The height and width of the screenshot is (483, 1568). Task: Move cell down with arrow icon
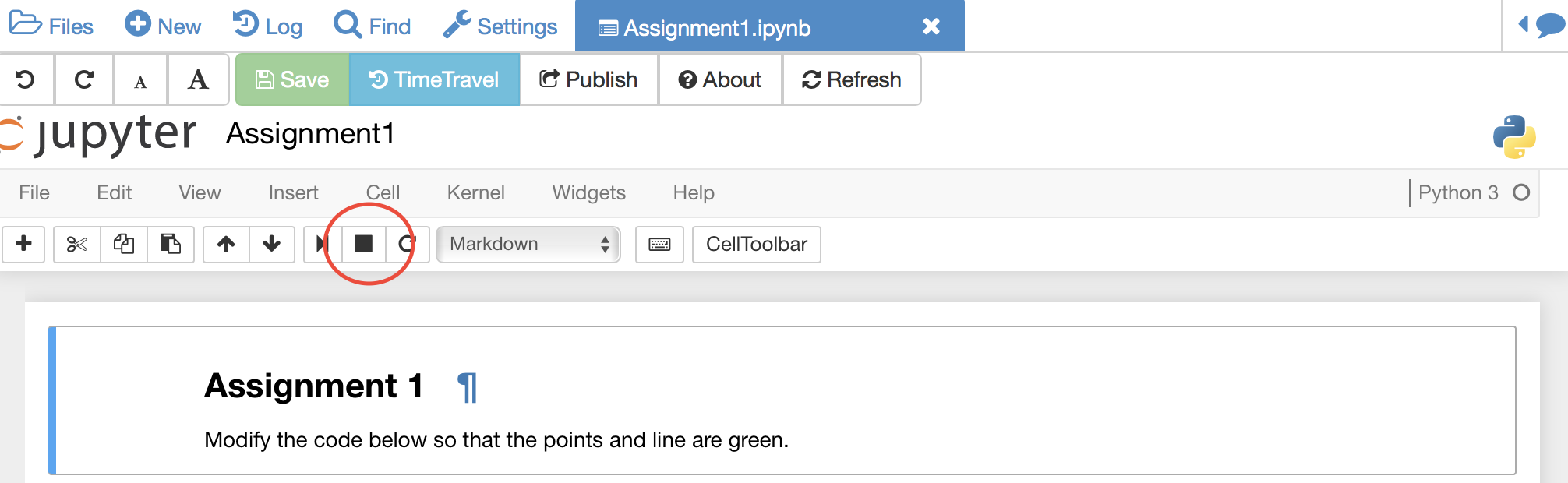click(x=272, y=245)
